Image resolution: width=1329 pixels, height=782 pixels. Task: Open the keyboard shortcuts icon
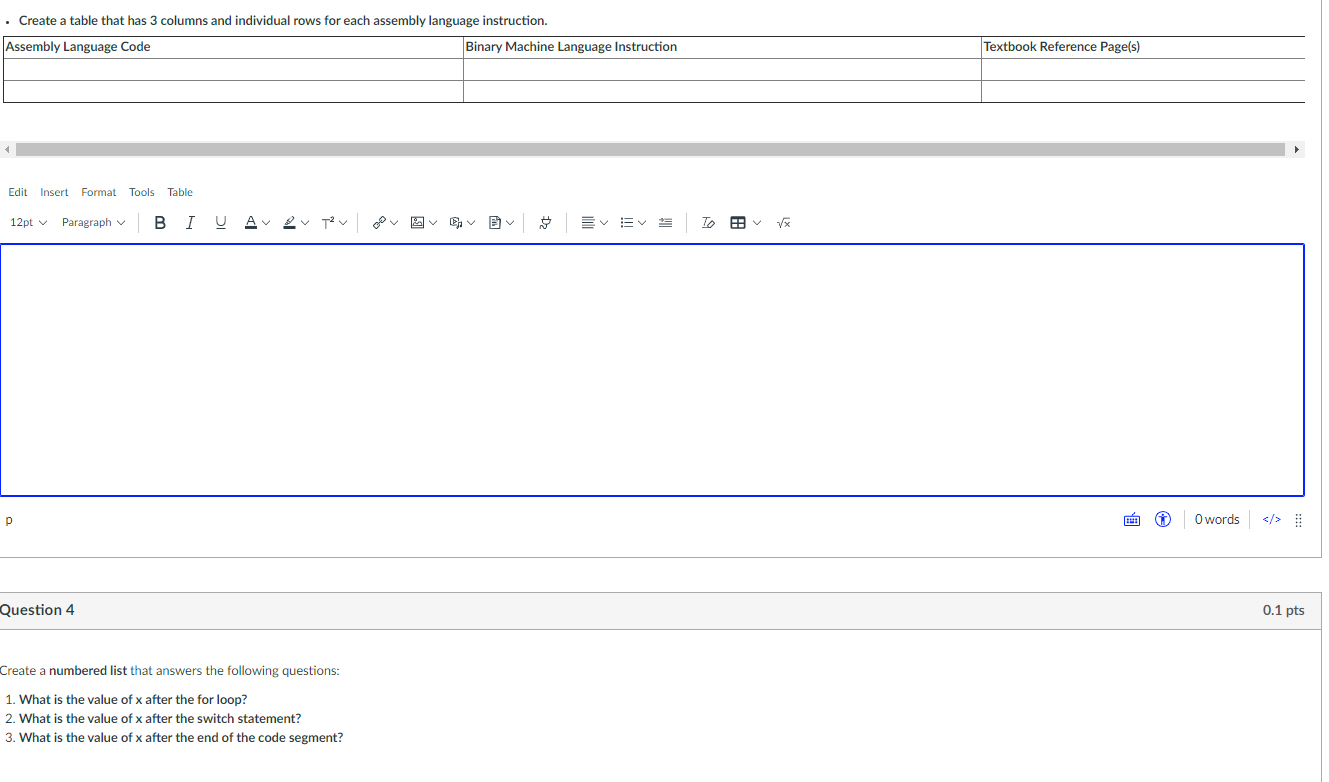1132,520
